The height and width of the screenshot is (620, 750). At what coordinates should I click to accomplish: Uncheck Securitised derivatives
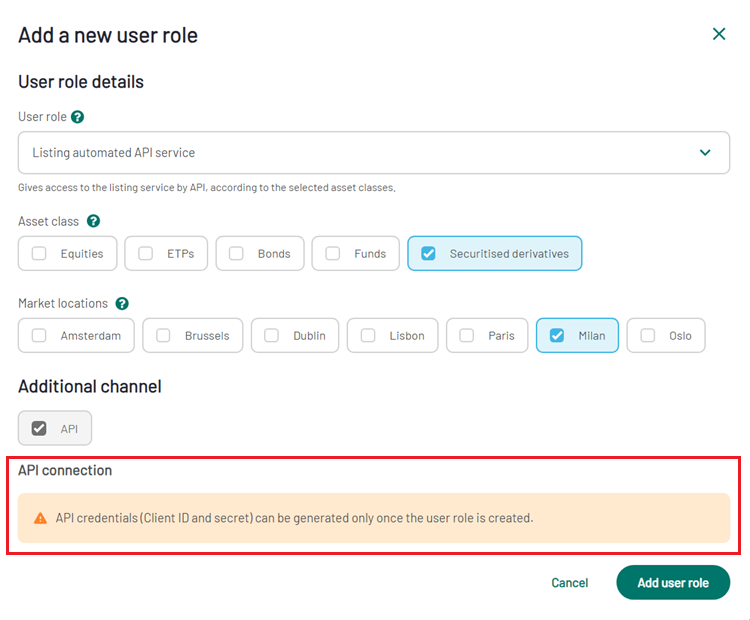(429, 254)
